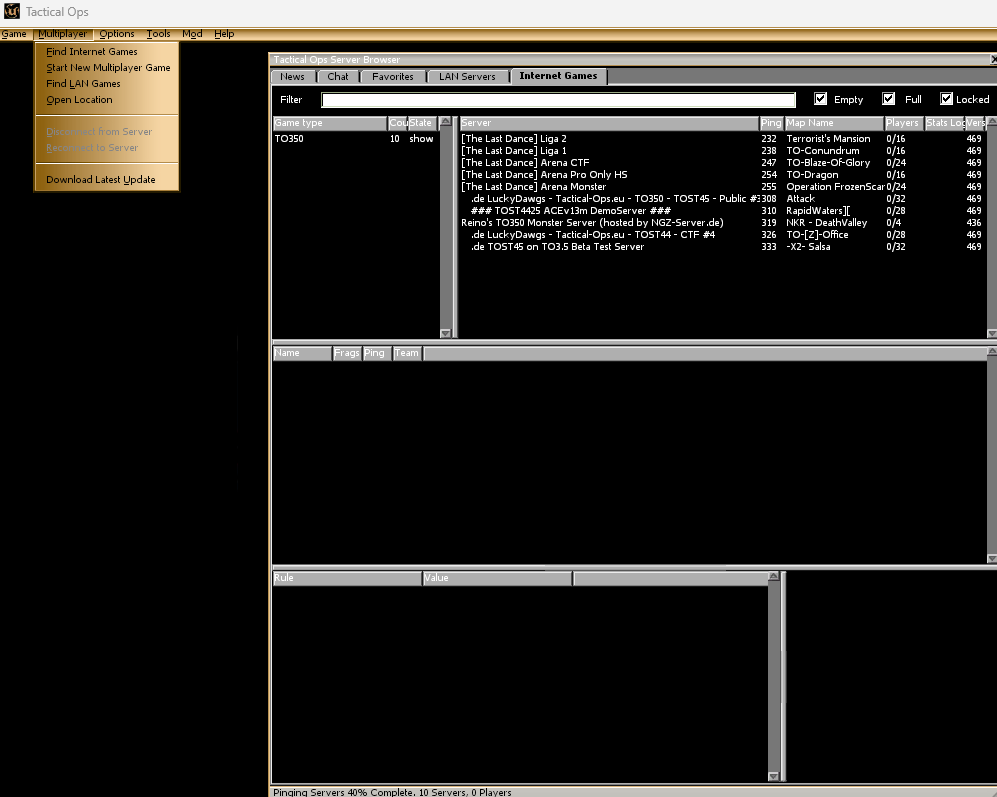This screenshot has width=997, height=797.
Task: Open the Tools menu
Action: click(x=158, y=34)
